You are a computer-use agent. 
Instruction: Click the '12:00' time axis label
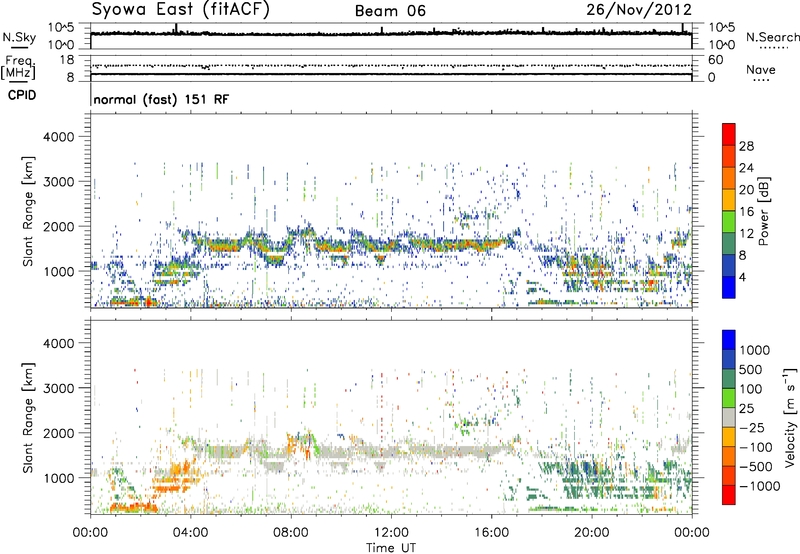(391, 533)
